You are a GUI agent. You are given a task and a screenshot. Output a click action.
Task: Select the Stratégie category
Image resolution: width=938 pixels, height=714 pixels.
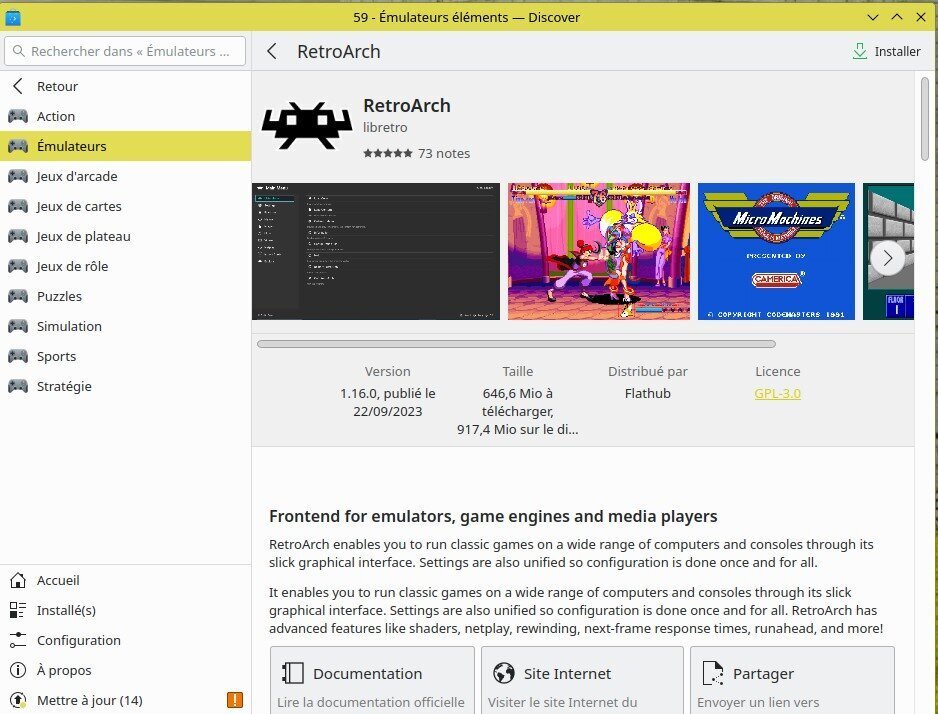[x=64, y=386]
